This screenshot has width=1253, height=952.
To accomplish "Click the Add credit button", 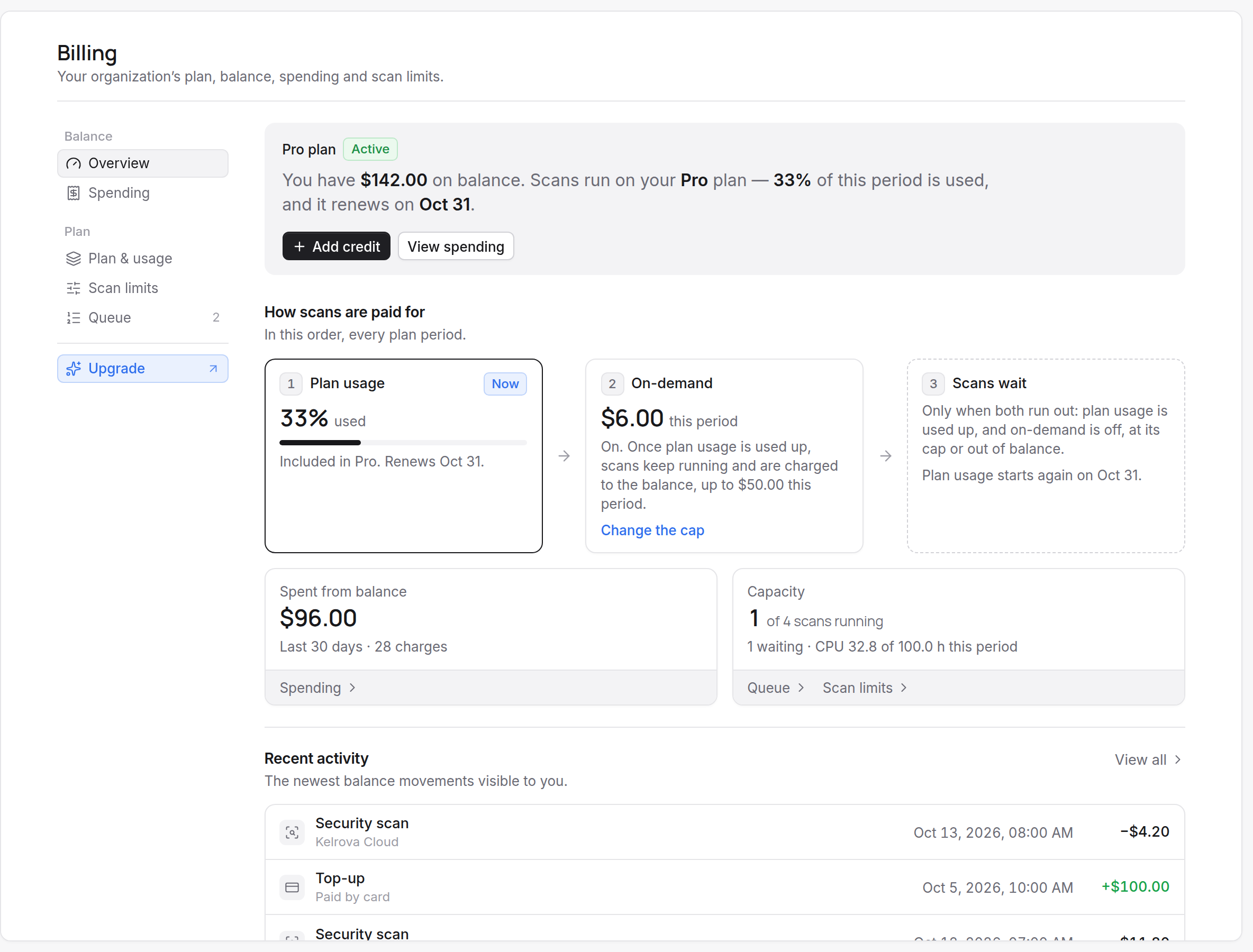I will 336,246.
